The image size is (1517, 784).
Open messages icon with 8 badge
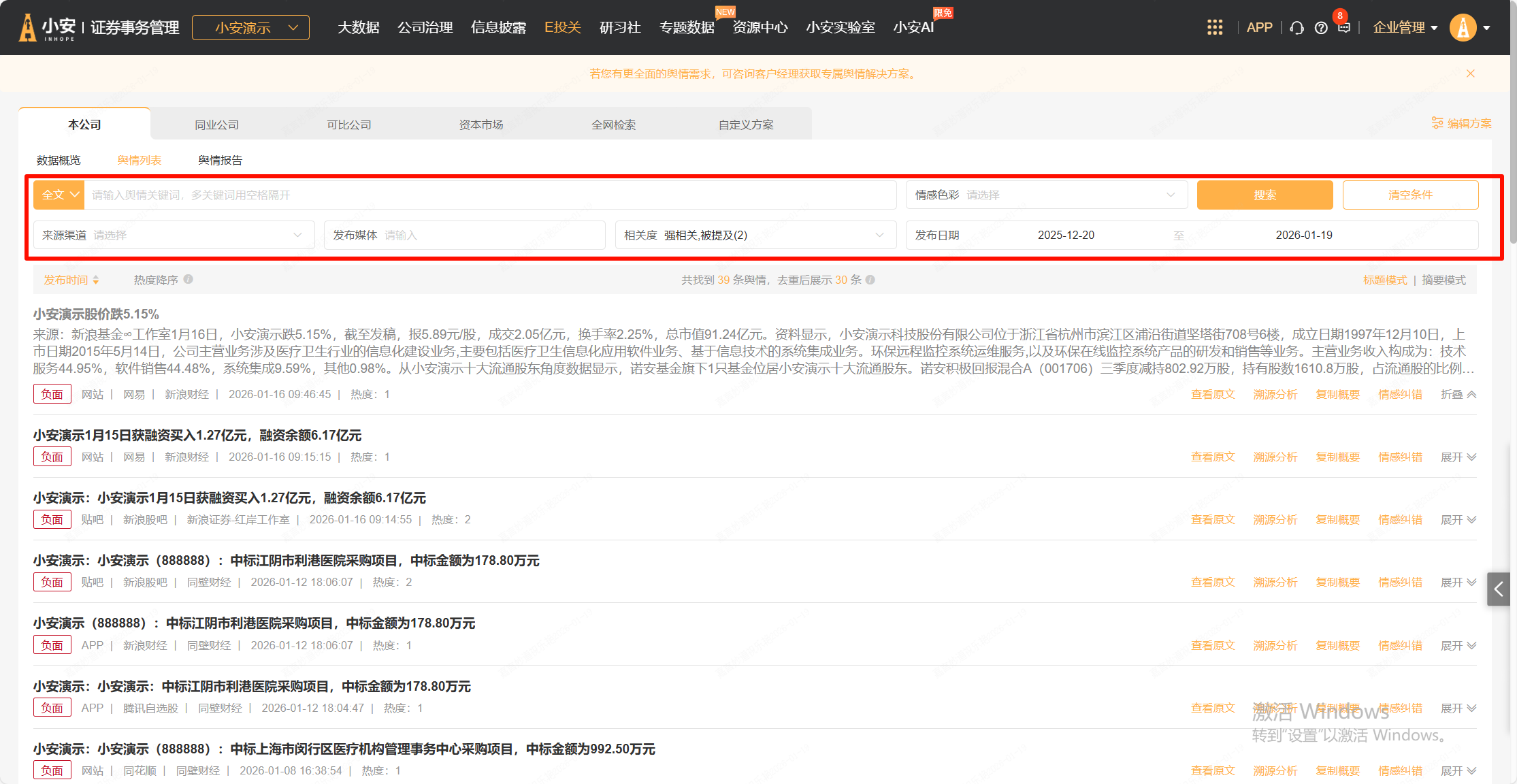click(1343, 27)
